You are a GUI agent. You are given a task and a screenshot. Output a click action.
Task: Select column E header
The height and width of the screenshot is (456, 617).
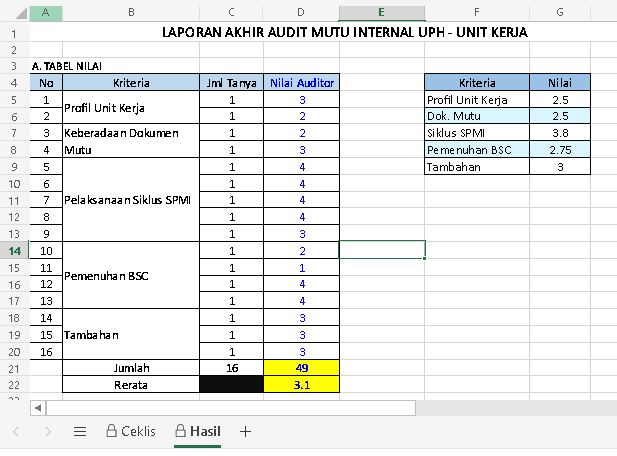pos(381,13)
